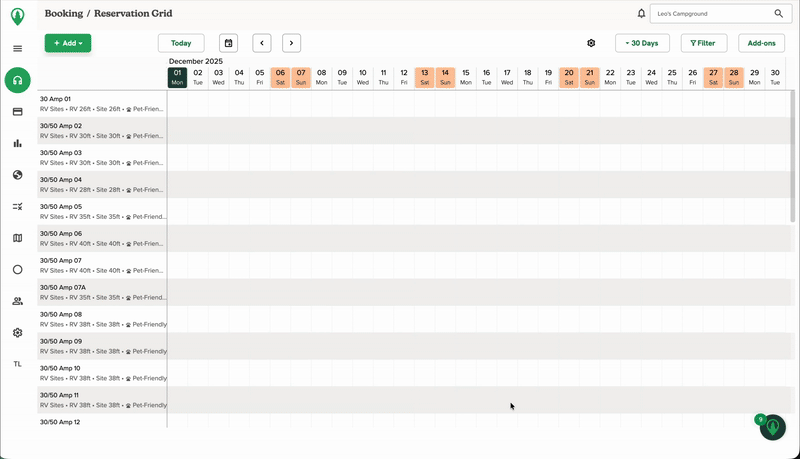
Task: Open the 30 Days range dropdown
Action: point(643,43)
